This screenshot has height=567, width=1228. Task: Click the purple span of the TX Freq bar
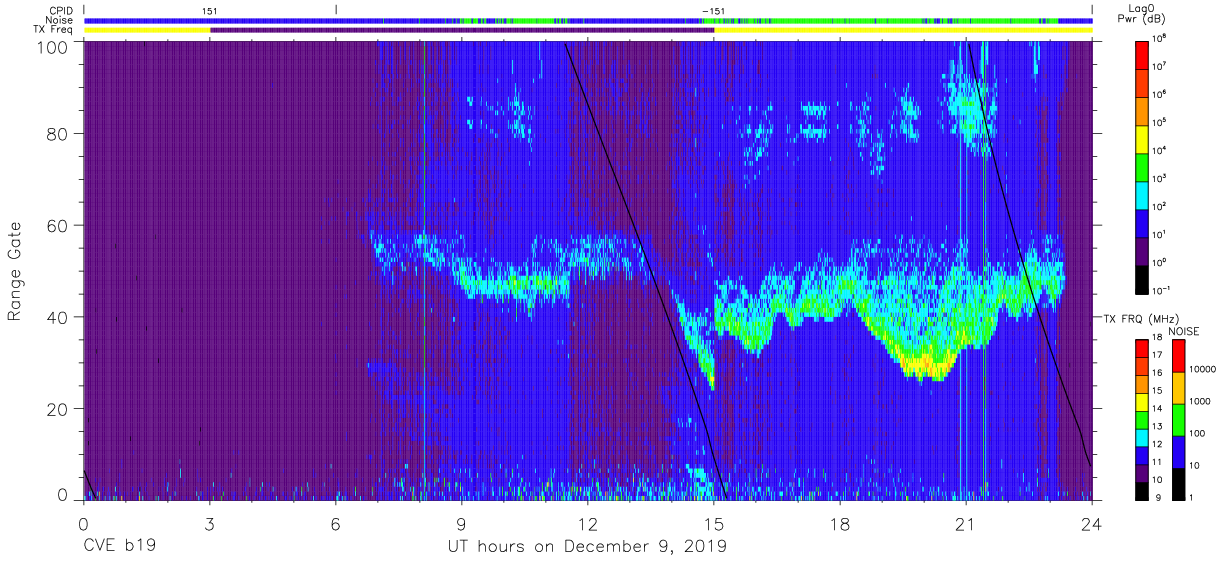462,30
